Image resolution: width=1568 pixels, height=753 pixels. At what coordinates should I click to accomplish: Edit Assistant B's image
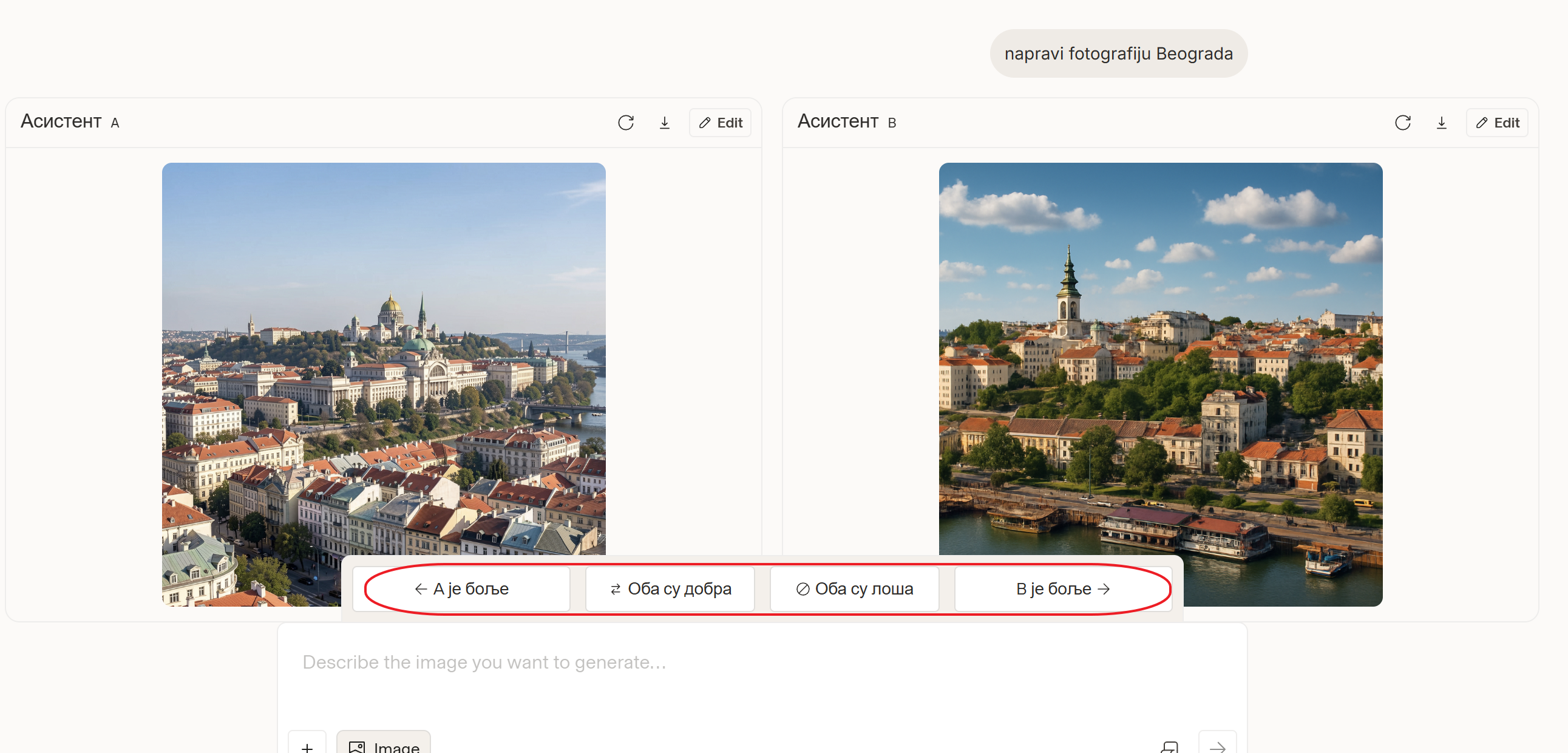1497,123
